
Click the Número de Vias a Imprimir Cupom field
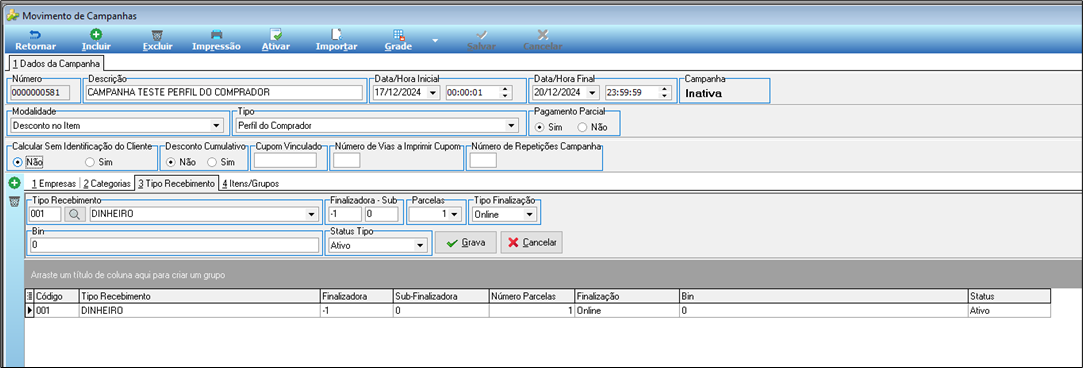pos(347,160)
